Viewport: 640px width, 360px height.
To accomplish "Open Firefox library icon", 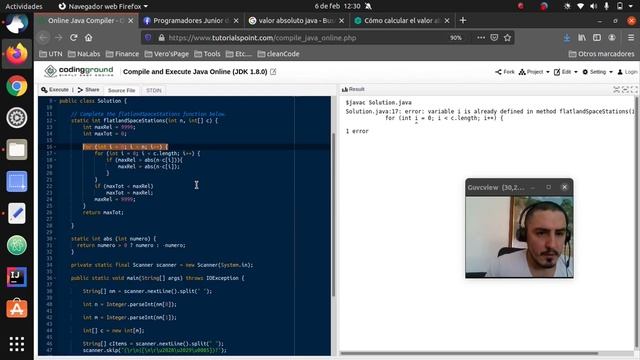I will (582, 38).
